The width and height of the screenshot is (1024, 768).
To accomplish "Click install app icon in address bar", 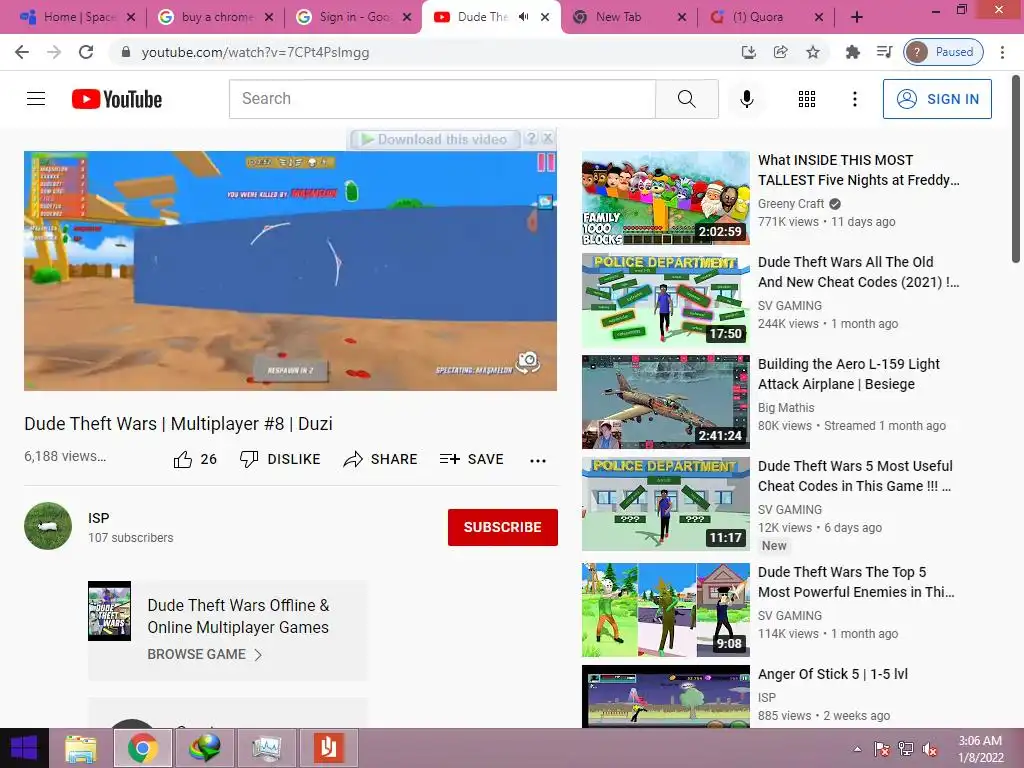I will click(x=748, y=52).
